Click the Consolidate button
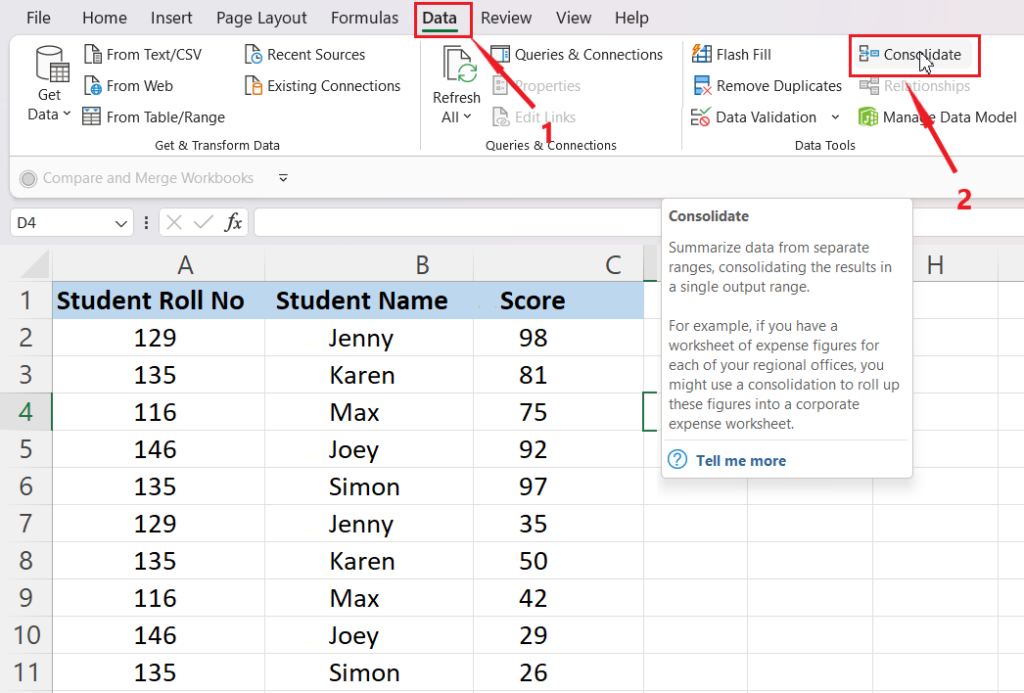Image resolution: width=1024 pixels, height=693 pixels. click(912, 55)
